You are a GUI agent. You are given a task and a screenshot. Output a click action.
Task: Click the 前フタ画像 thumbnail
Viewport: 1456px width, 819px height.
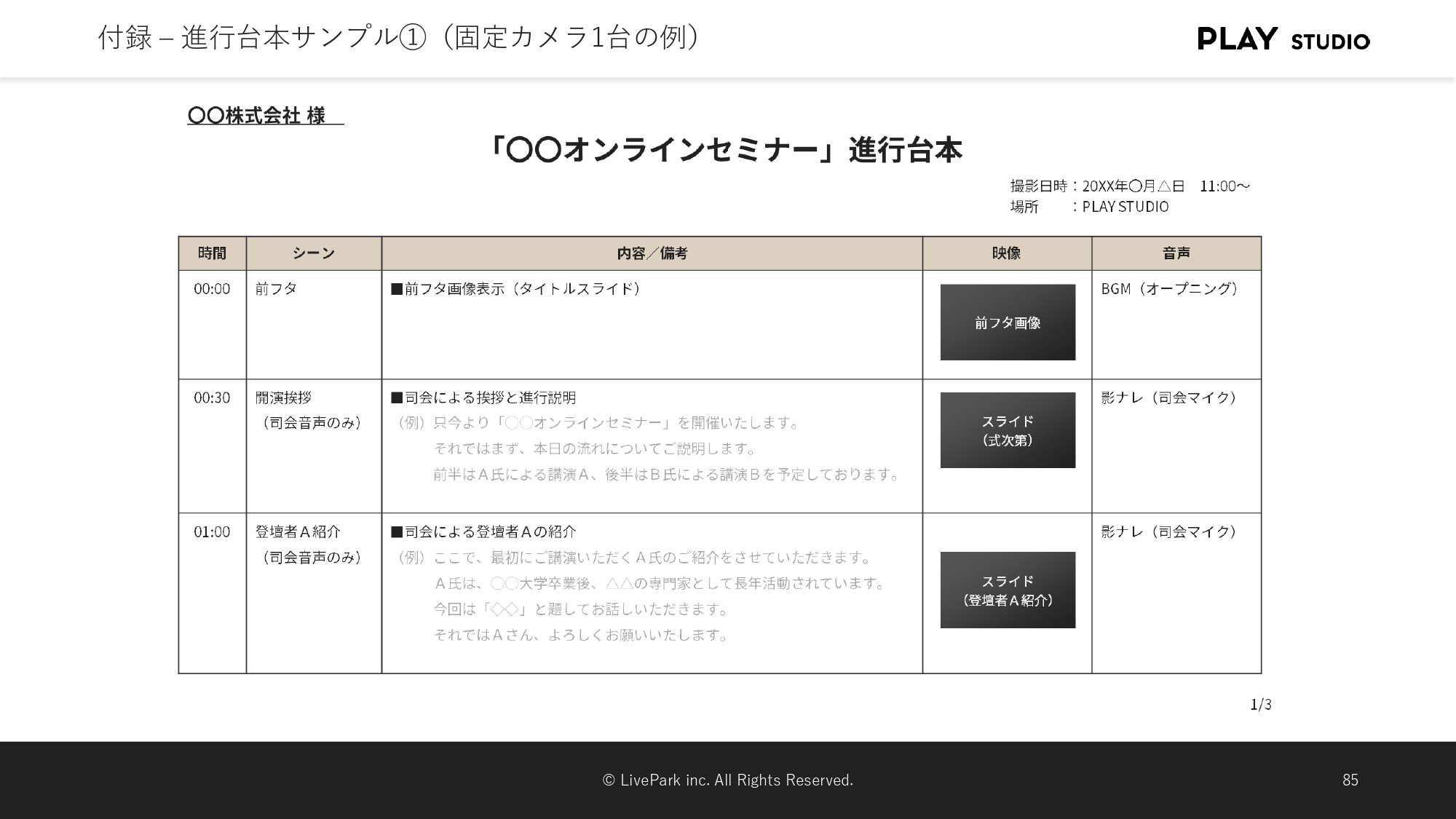(x=1008, y=323)
